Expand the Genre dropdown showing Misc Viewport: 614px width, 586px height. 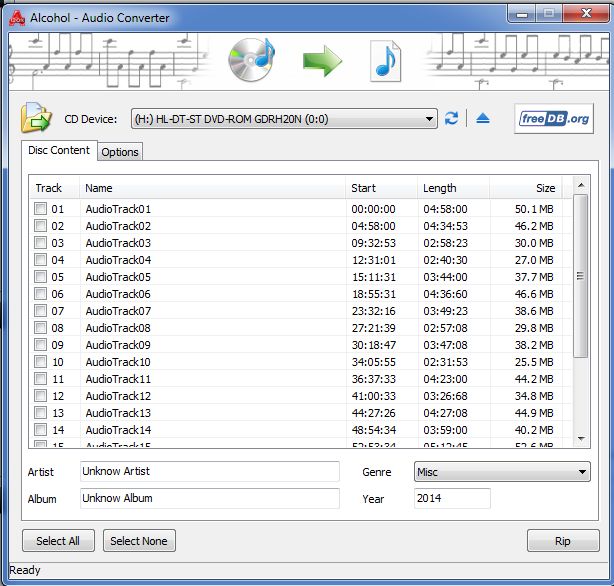point(502,472)
